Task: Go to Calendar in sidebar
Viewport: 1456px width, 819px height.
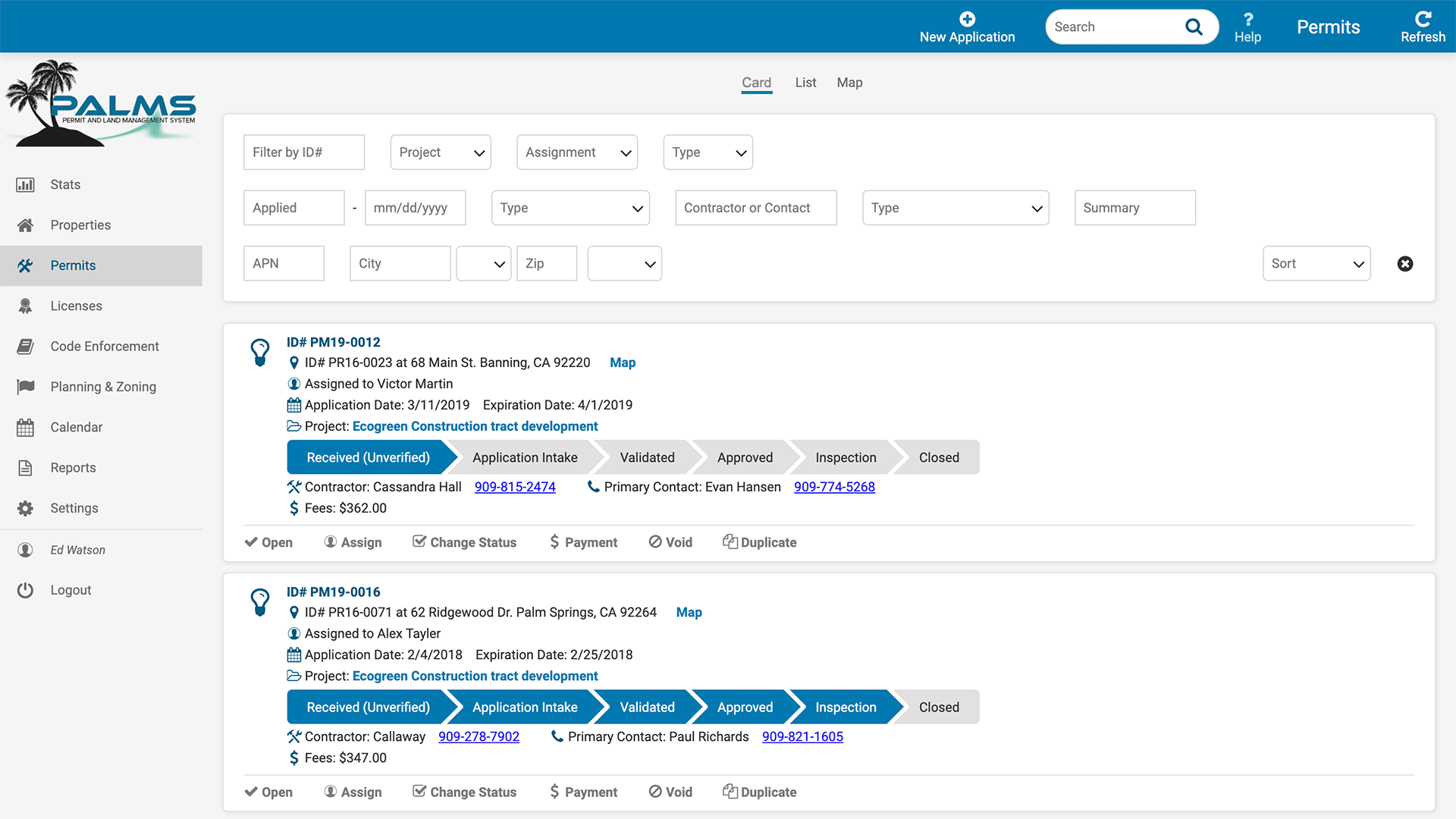Action: (x=76, y=428)
